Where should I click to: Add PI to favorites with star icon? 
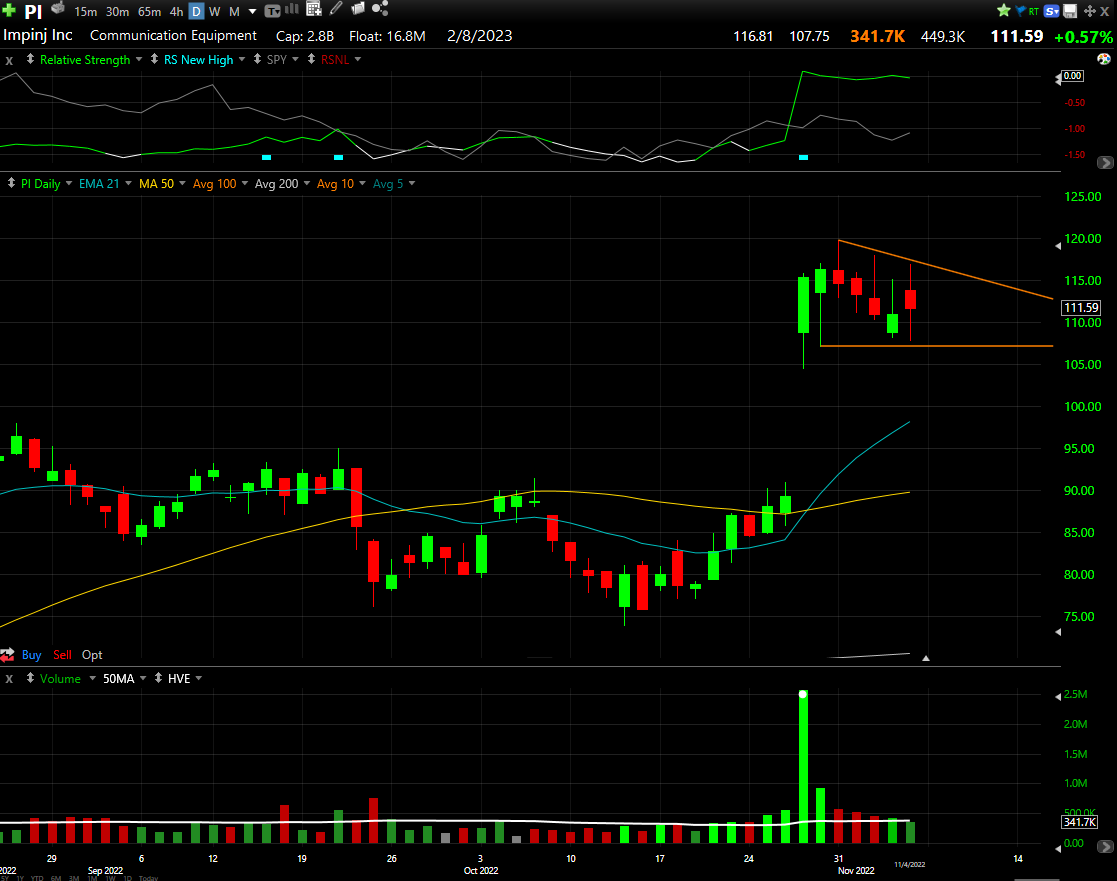[1004, 10]
